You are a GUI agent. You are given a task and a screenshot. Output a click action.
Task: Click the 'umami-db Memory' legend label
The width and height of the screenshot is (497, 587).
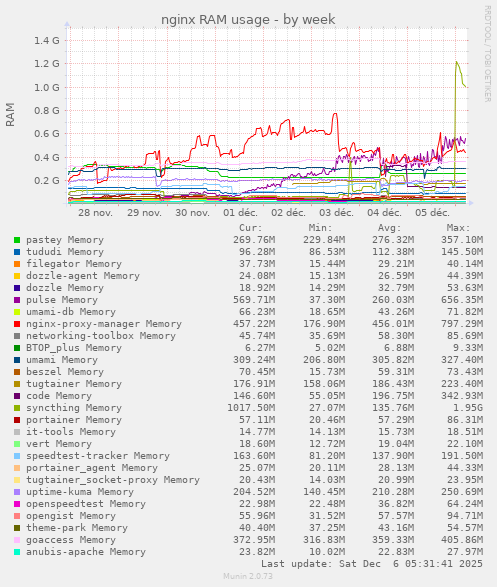pos(71,312)
